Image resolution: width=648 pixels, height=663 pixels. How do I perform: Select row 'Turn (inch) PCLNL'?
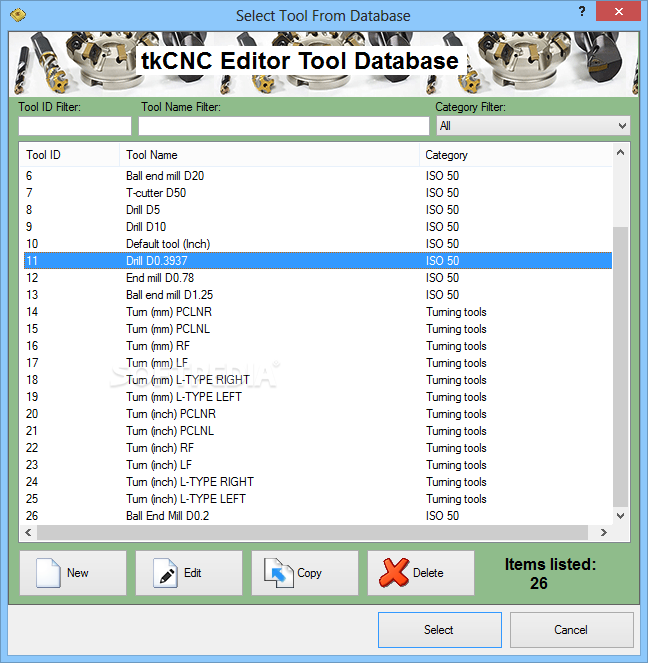coord(318,430)
